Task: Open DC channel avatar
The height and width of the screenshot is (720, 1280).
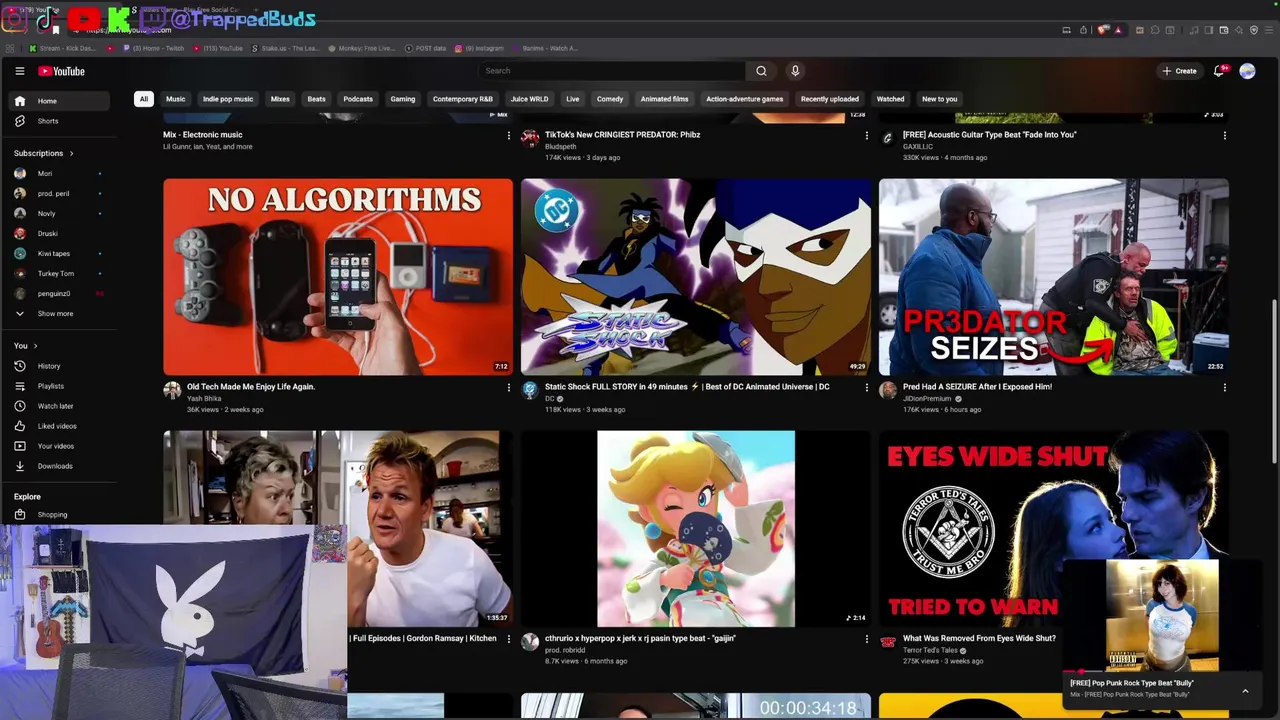Action: [530, 390]
